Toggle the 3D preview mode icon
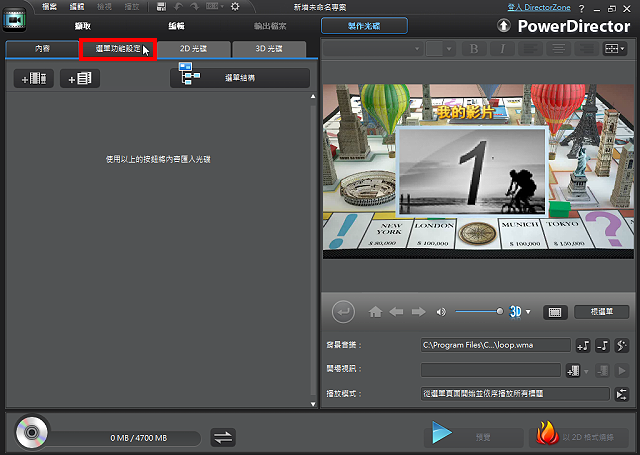Screen dimensions: 640x455 (x=516, y=312)
